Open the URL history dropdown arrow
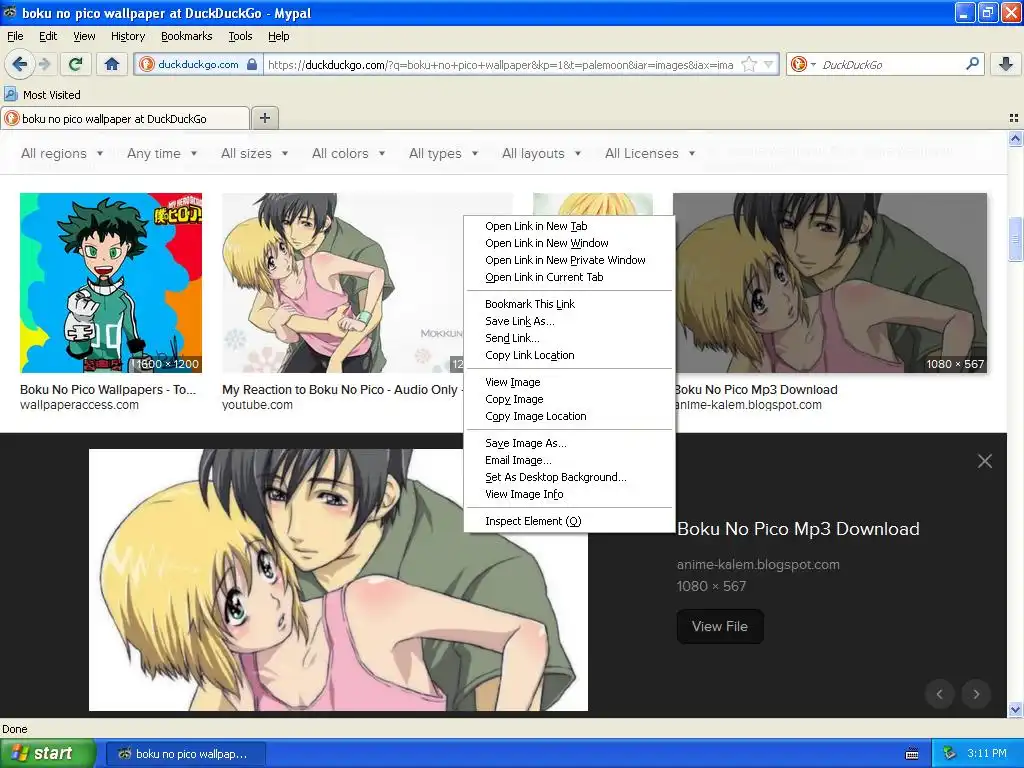Screen dimensions: 1024x768 point(769,64)
